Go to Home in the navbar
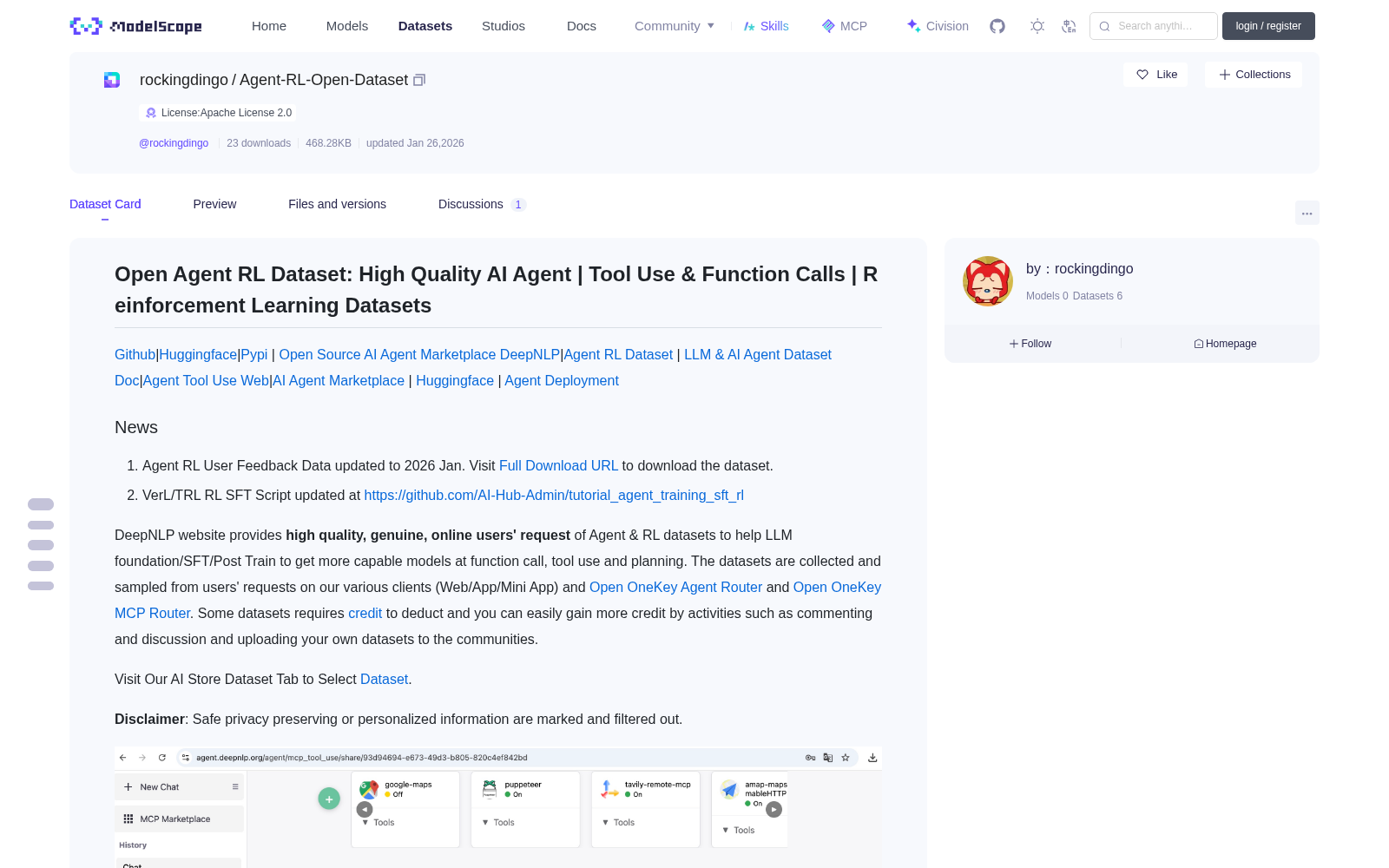This screenshot has width=1389, height=868. click(x=269, y=26)
